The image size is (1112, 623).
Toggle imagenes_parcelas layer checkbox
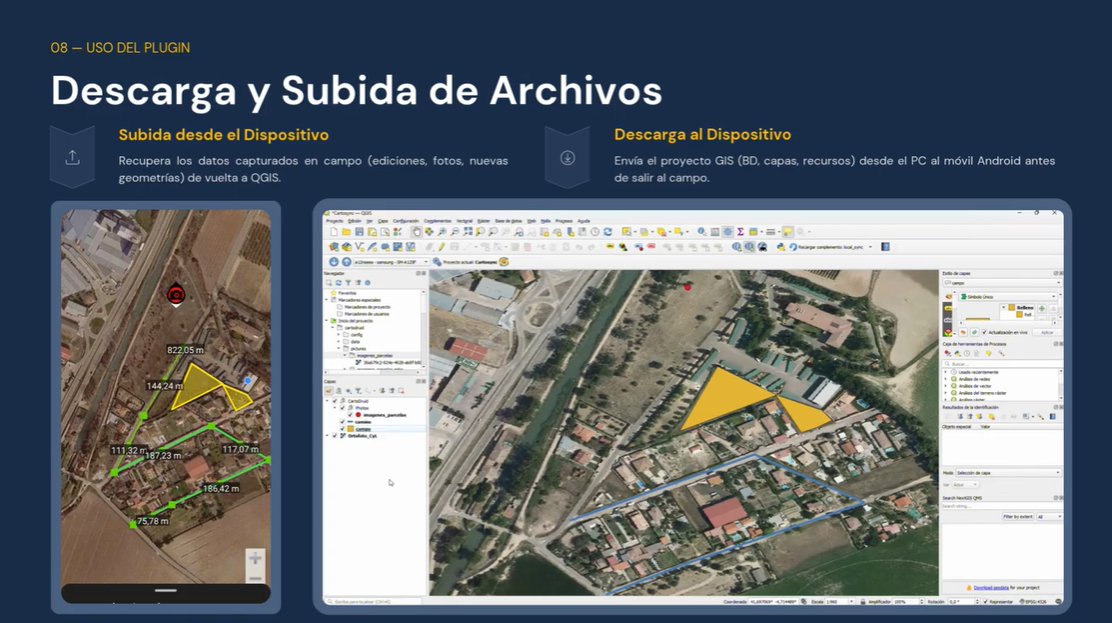click(x=350, y=415)
